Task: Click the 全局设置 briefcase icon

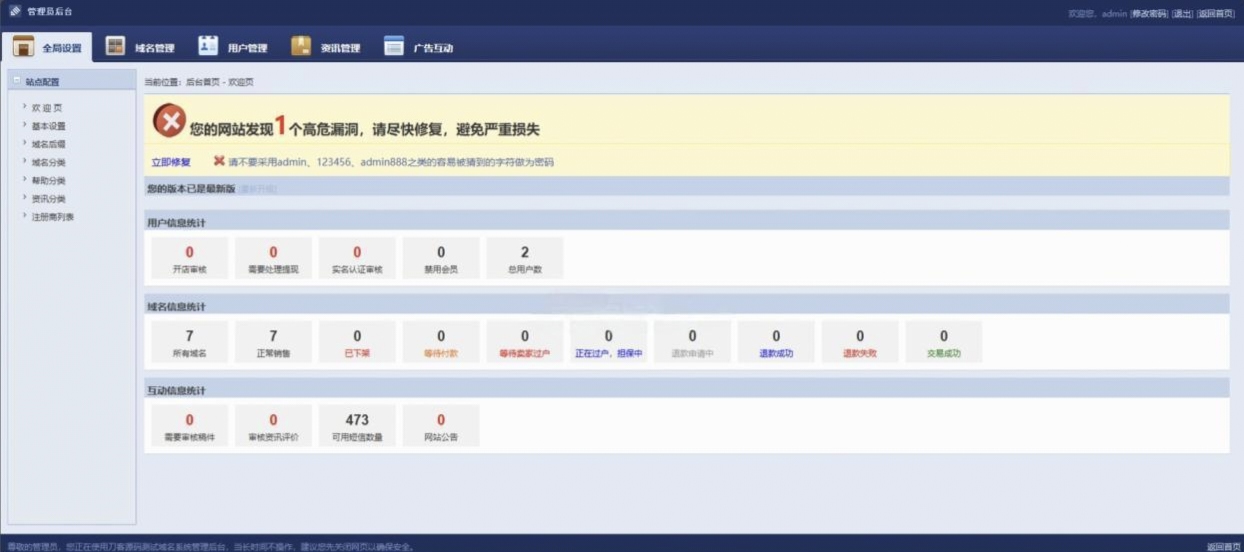Action: coord(24,47)
